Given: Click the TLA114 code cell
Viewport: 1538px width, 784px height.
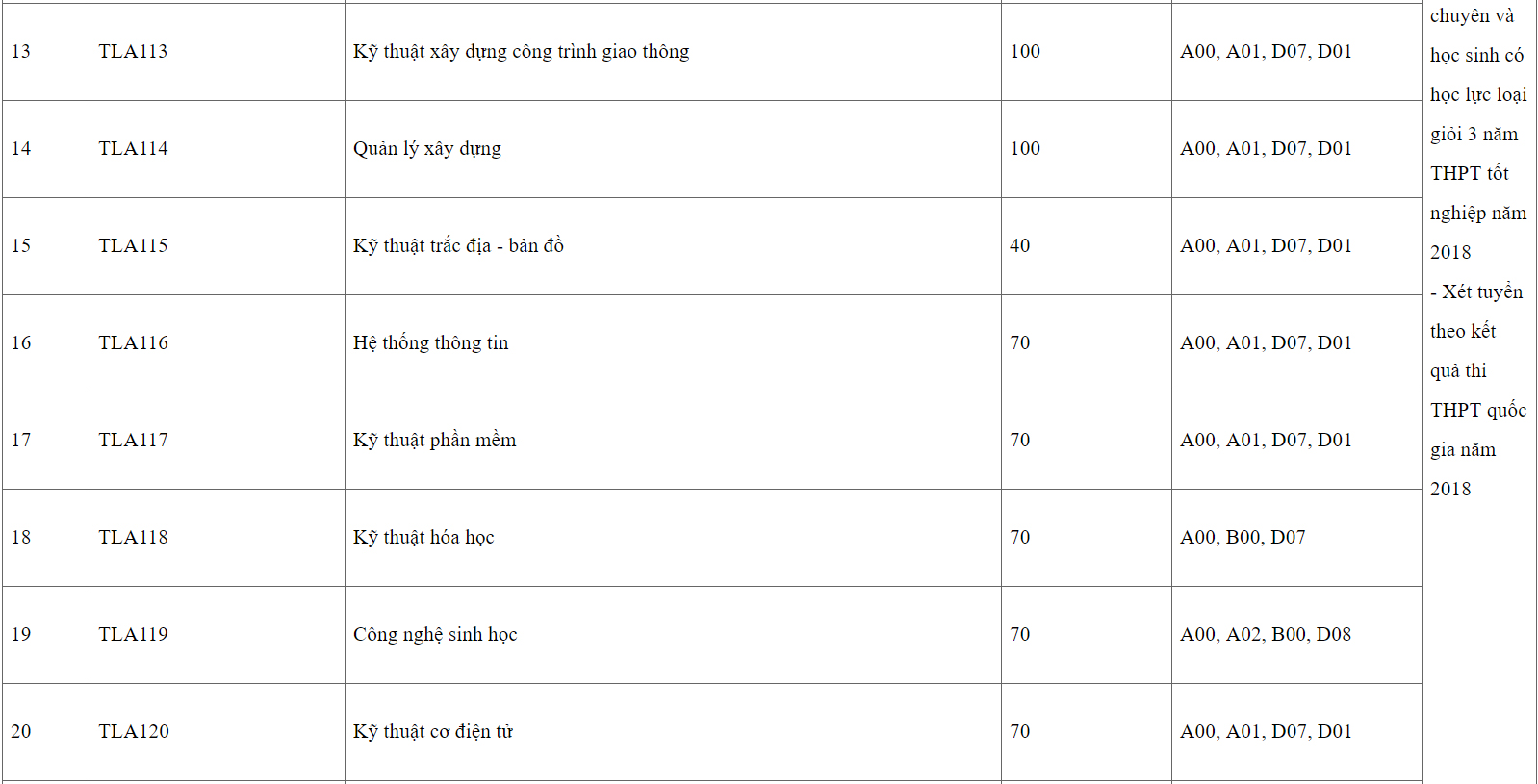Looking at the screenshot, I should pyautogui.click(x=133, y=149).
